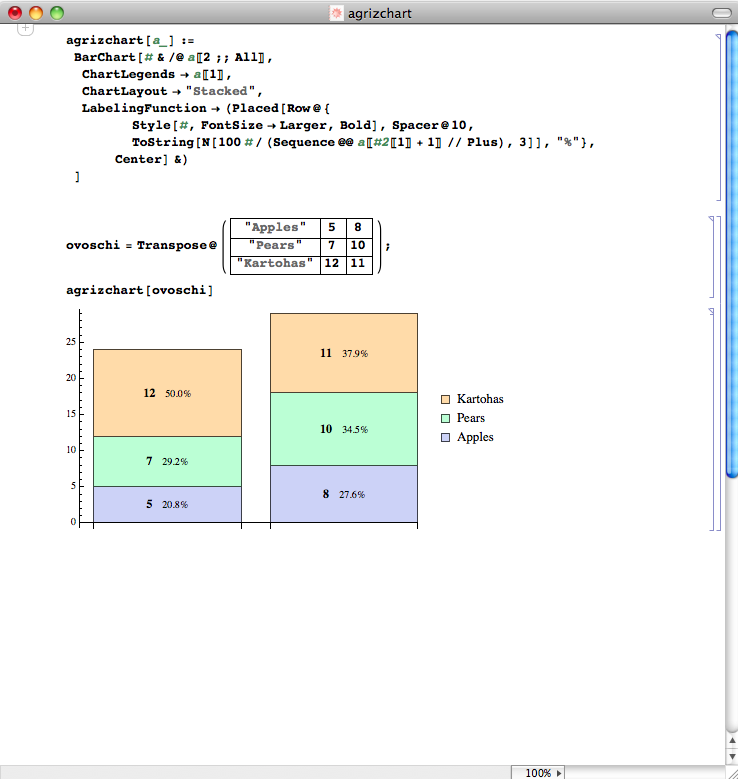Image resolution: width=738 pixels, height=779 pixels.
Task: Click the scroll down arrow
Action: click(x=730, y=756)
